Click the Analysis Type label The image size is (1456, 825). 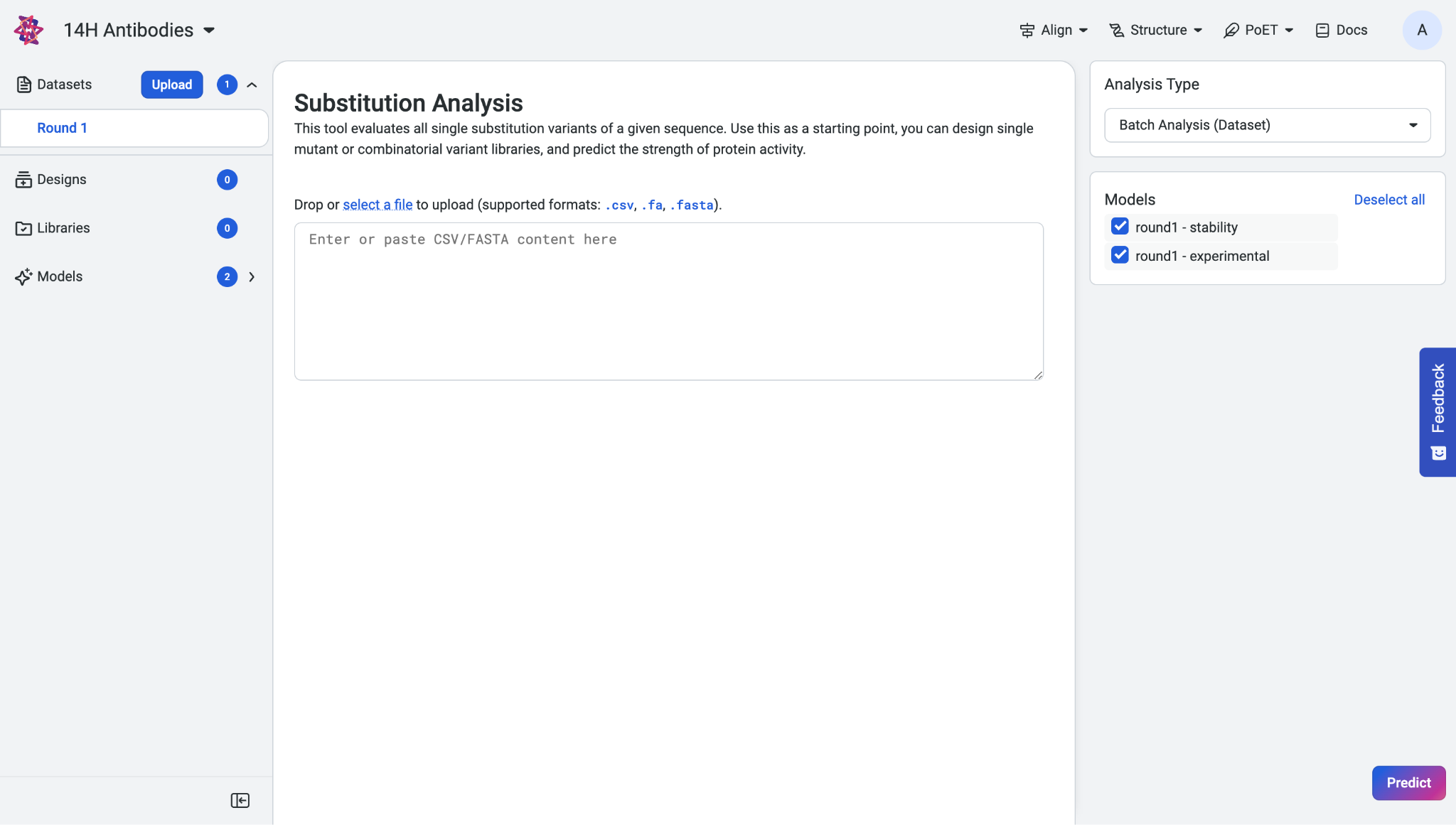coord(1152,84)
